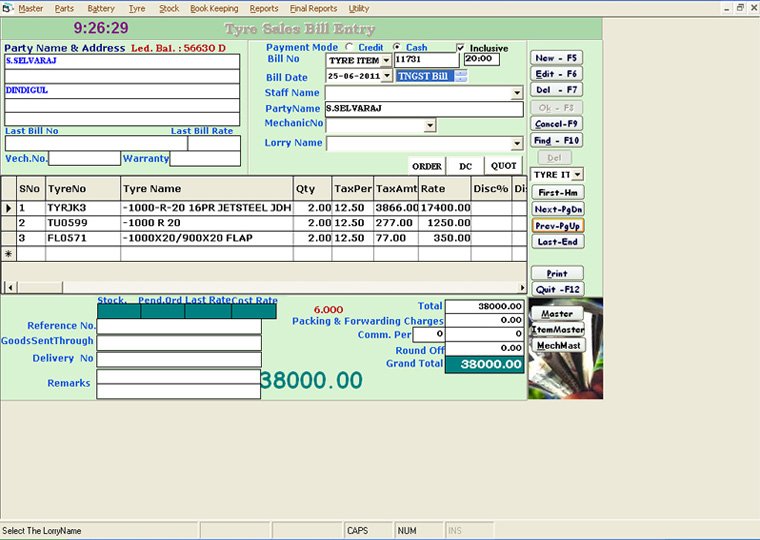Click the grid's left scroll arrow
This screenshot has height=540, width=760.
coord(8,287)
